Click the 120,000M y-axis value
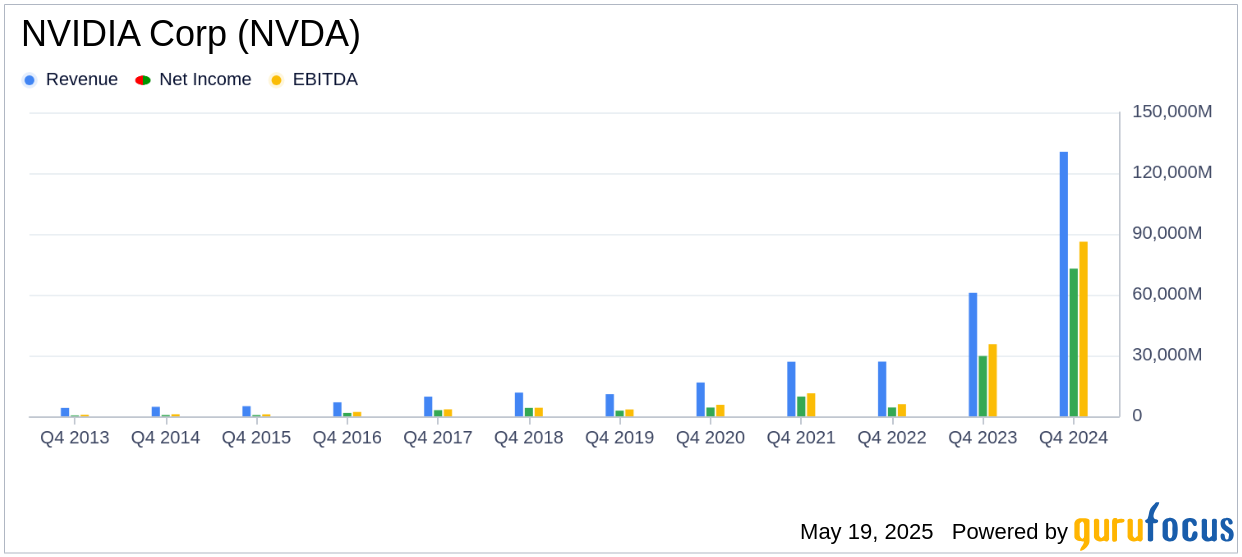 click(x=1172, y=173)
